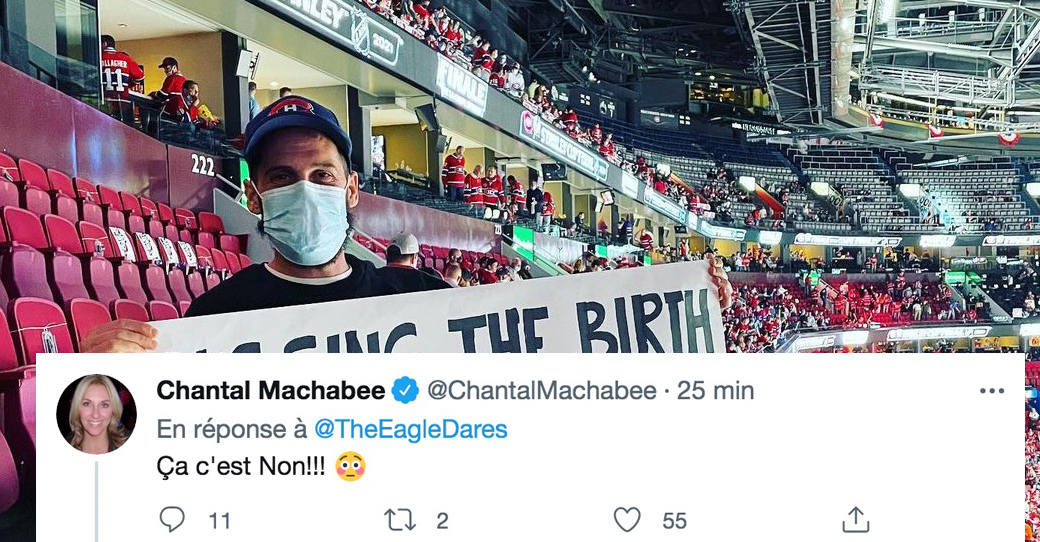1040x542 pixels.
Task: Open the three-dot more options menu
Action: [992, 391]
